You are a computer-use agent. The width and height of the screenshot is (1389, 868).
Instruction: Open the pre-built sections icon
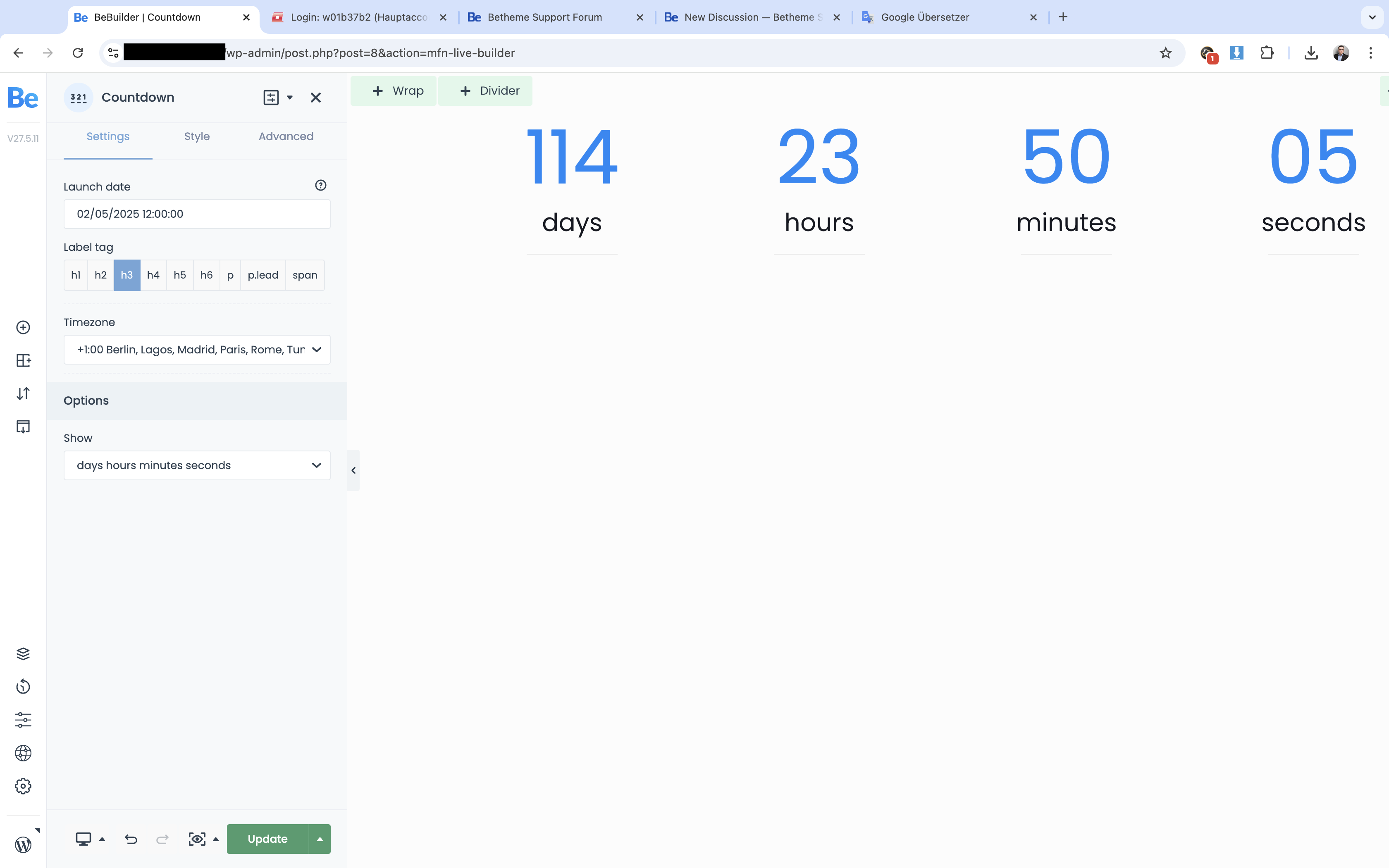(x=23, y=360)
